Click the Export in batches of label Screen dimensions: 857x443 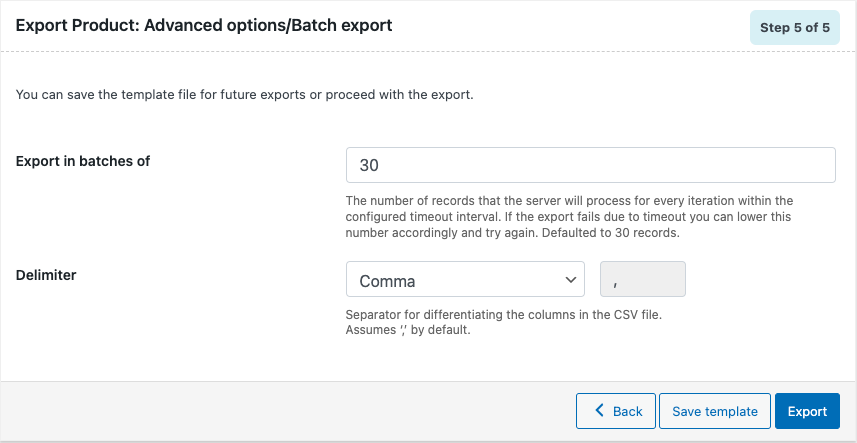click(x=83, y=161)
